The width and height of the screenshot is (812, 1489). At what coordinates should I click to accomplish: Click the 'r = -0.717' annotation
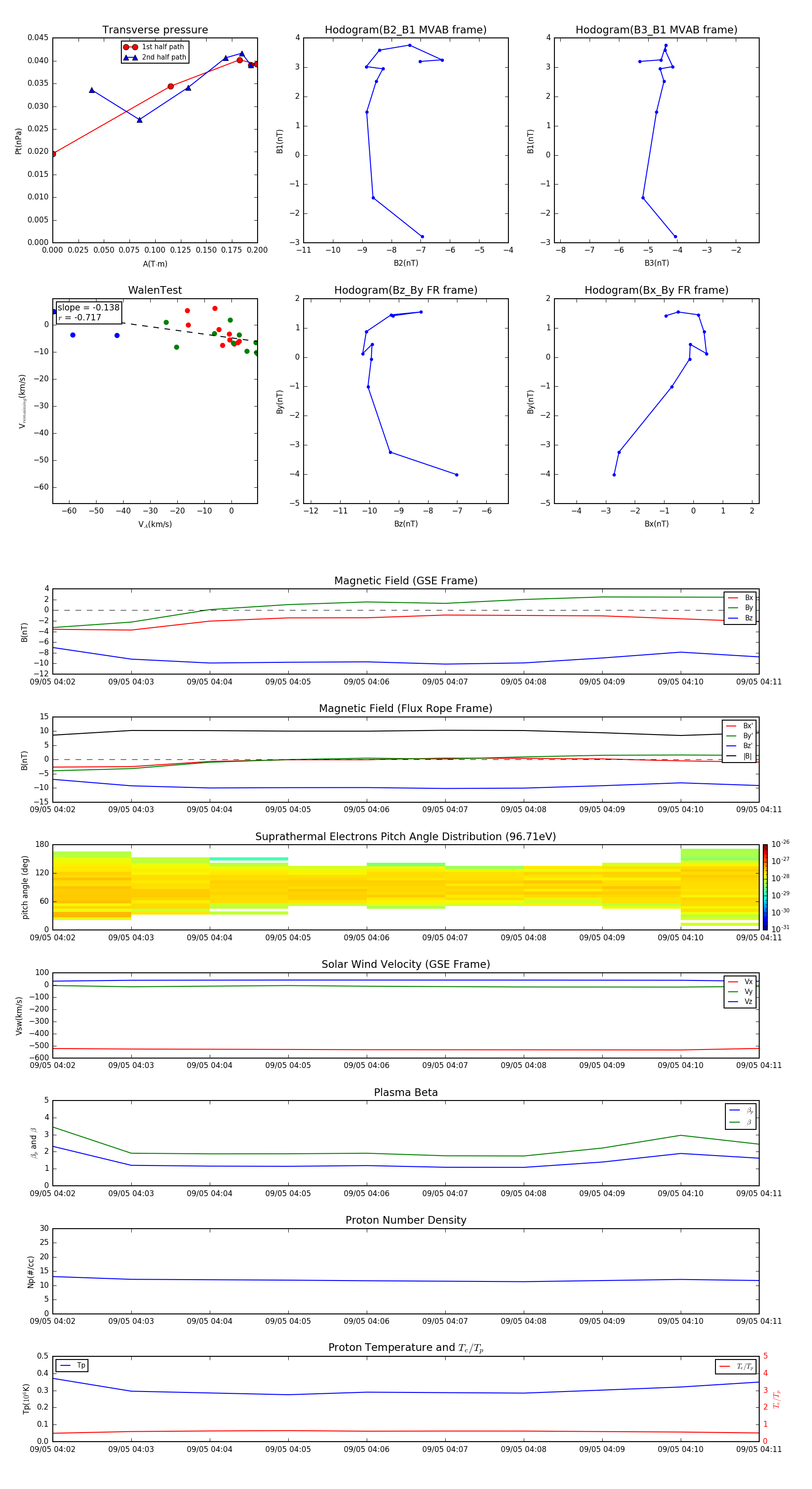pyautogui.click(x=80, y=317)
